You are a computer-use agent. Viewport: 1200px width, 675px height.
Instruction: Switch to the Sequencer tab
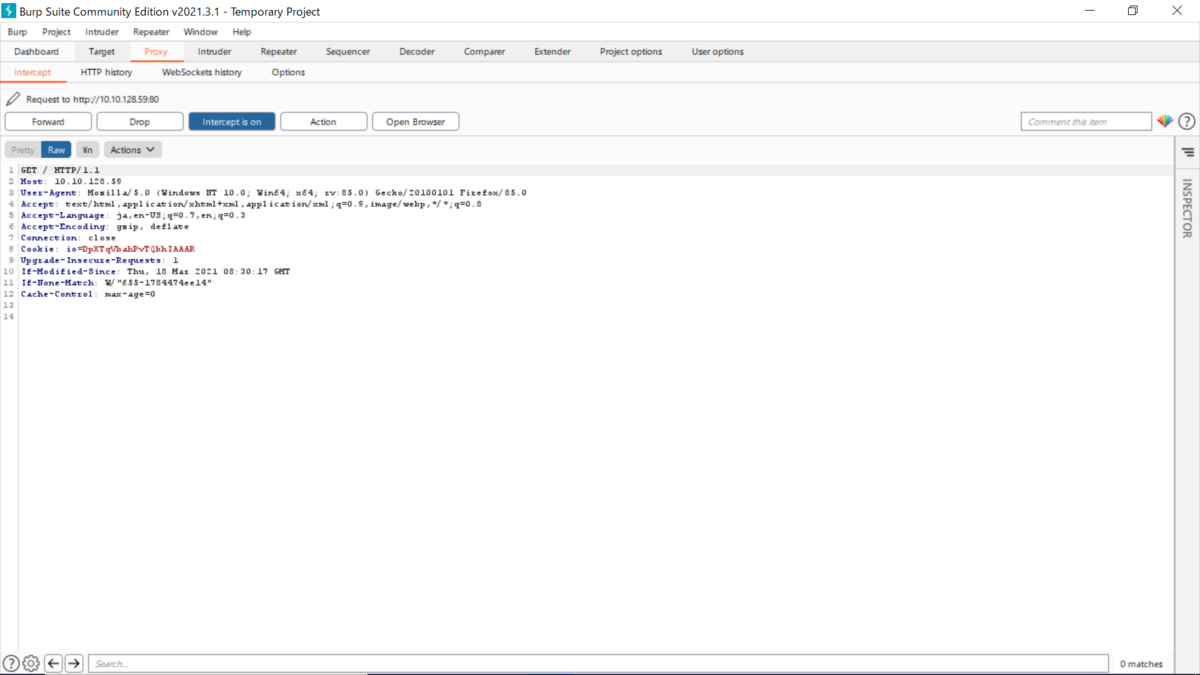[x=348, y=52]
